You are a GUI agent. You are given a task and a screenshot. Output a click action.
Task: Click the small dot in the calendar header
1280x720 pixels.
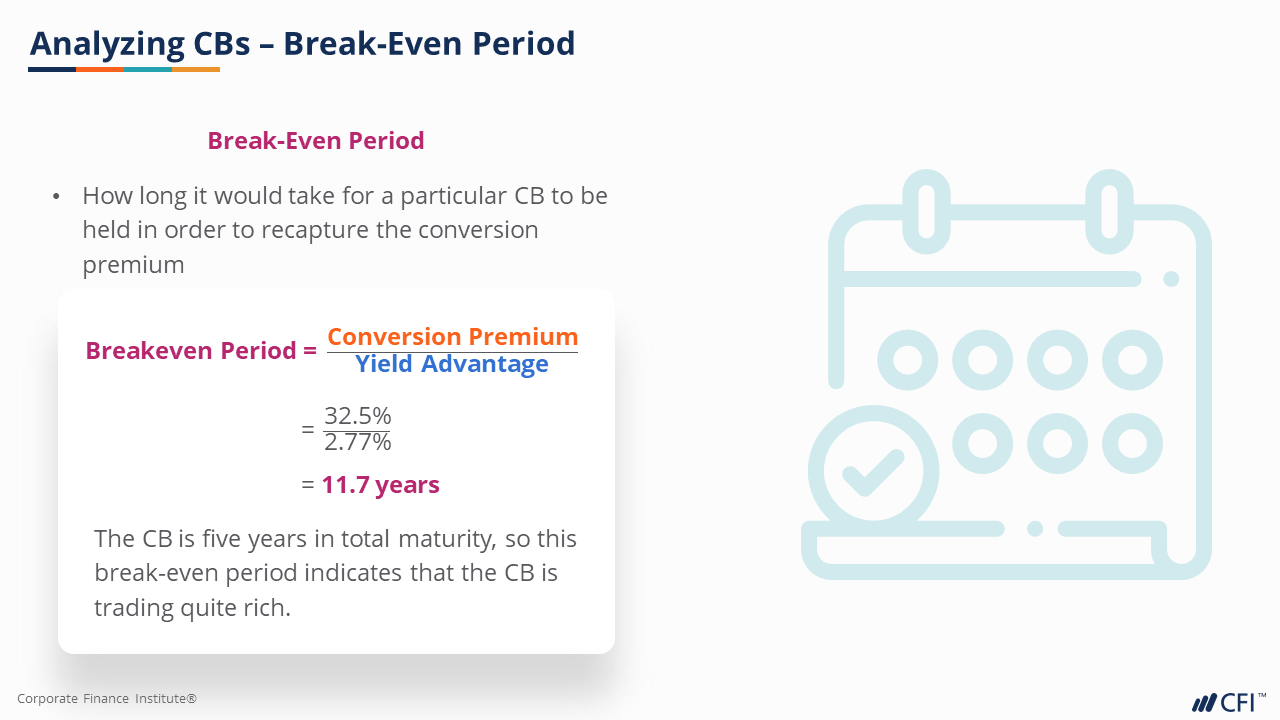[1171, 279]
